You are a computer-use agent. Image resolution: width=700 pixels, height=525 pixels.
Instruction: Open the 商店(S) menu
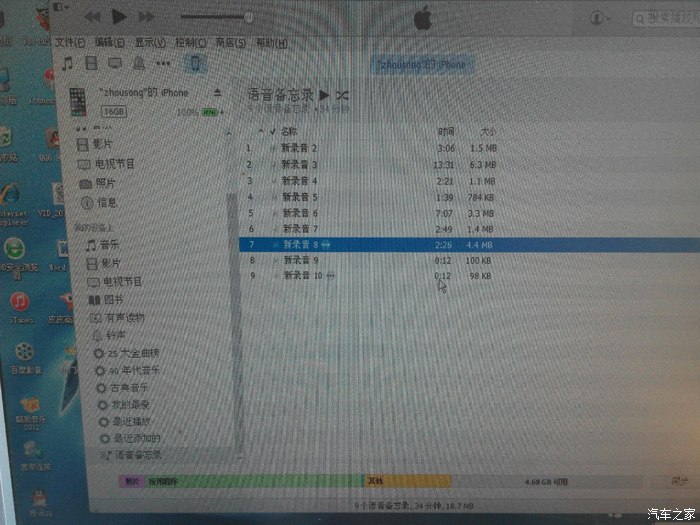click(x=231, y=43)
